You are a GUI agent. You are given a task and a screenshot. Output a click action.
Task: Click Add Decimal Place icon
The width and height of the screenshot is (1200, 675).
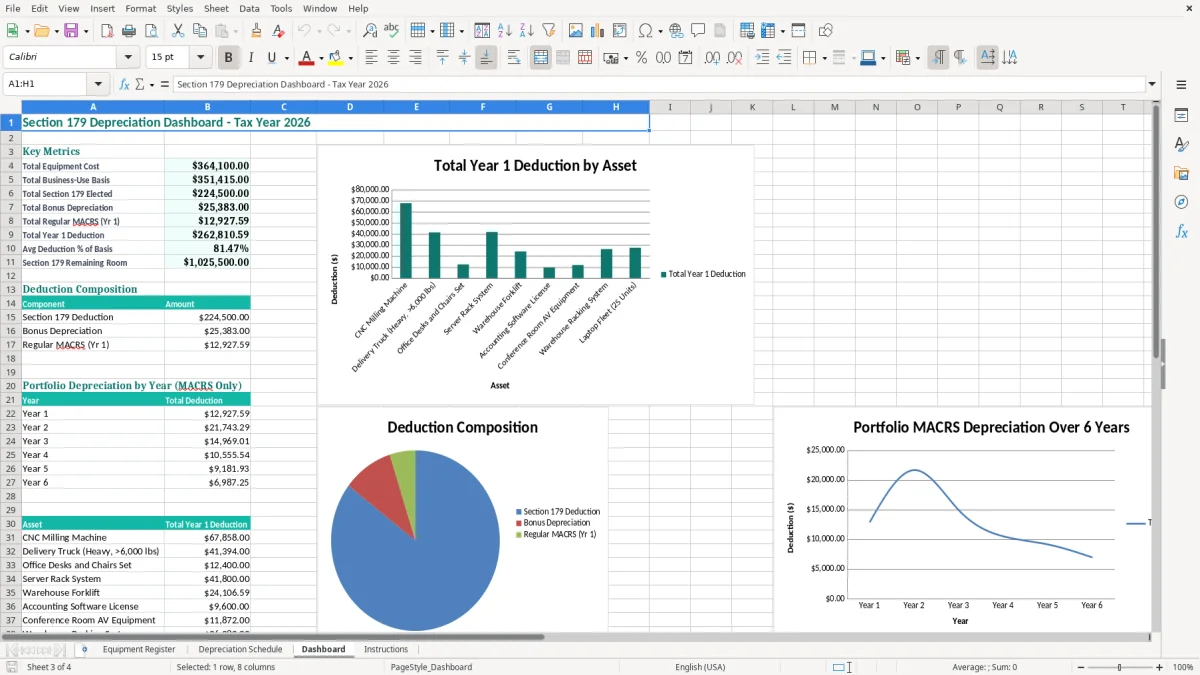(x=712, y=58)
